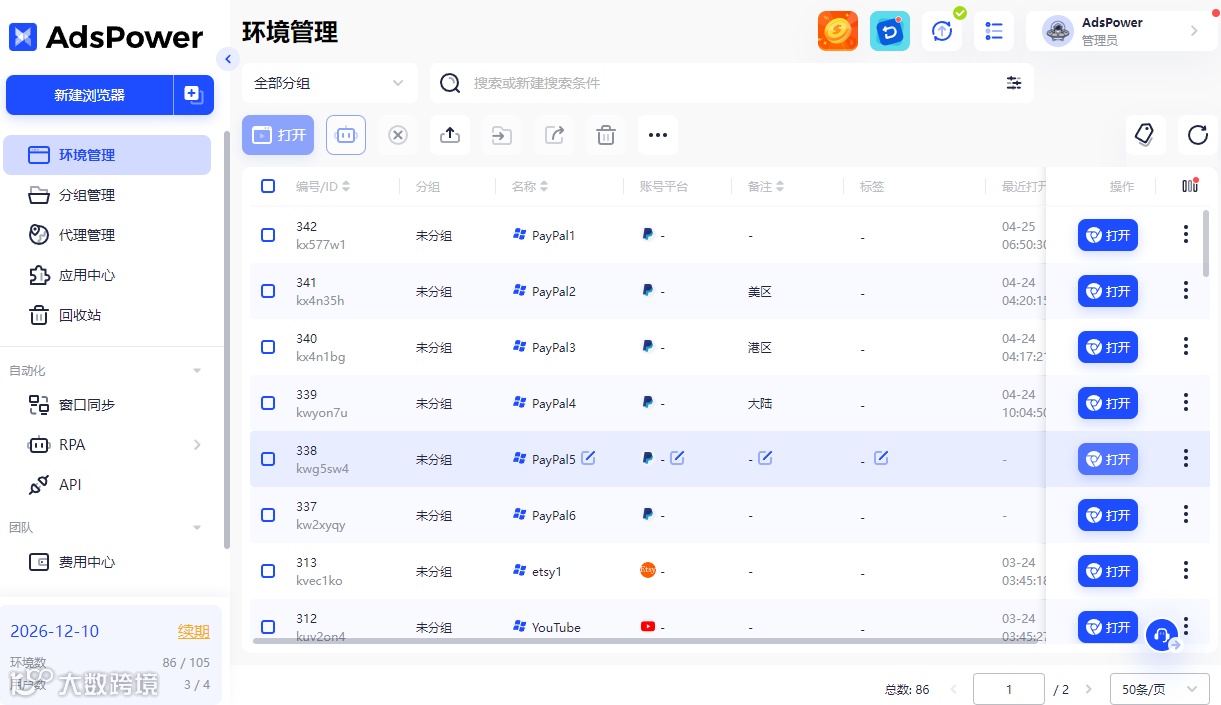The width and height of the screenshot is (1221, 705).
Task: Edit the name of PayPal5 with pencil icon
Action: coord(589,458)
